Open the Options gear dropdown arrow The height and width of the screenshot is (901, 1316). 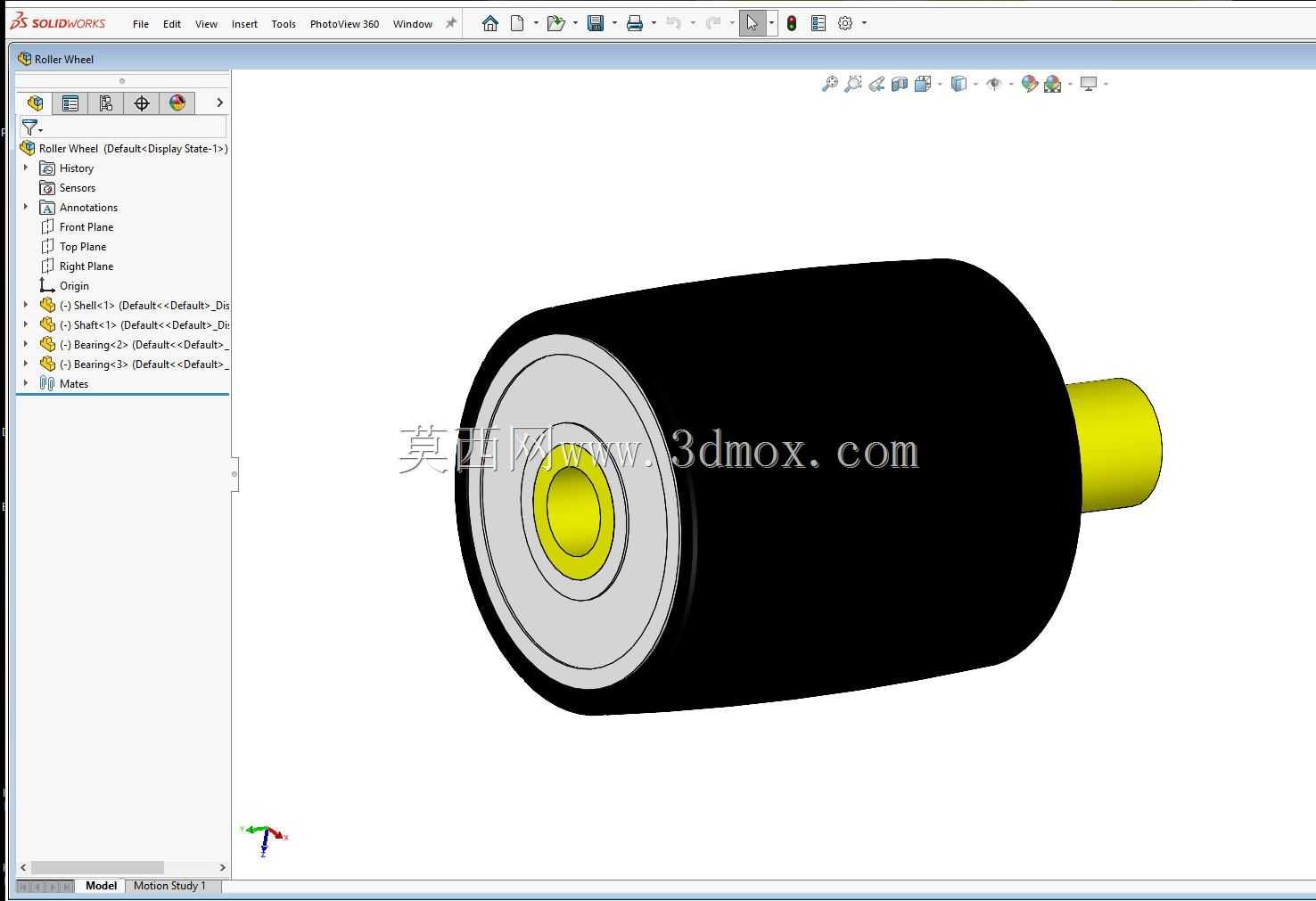[x=864, y=23]
